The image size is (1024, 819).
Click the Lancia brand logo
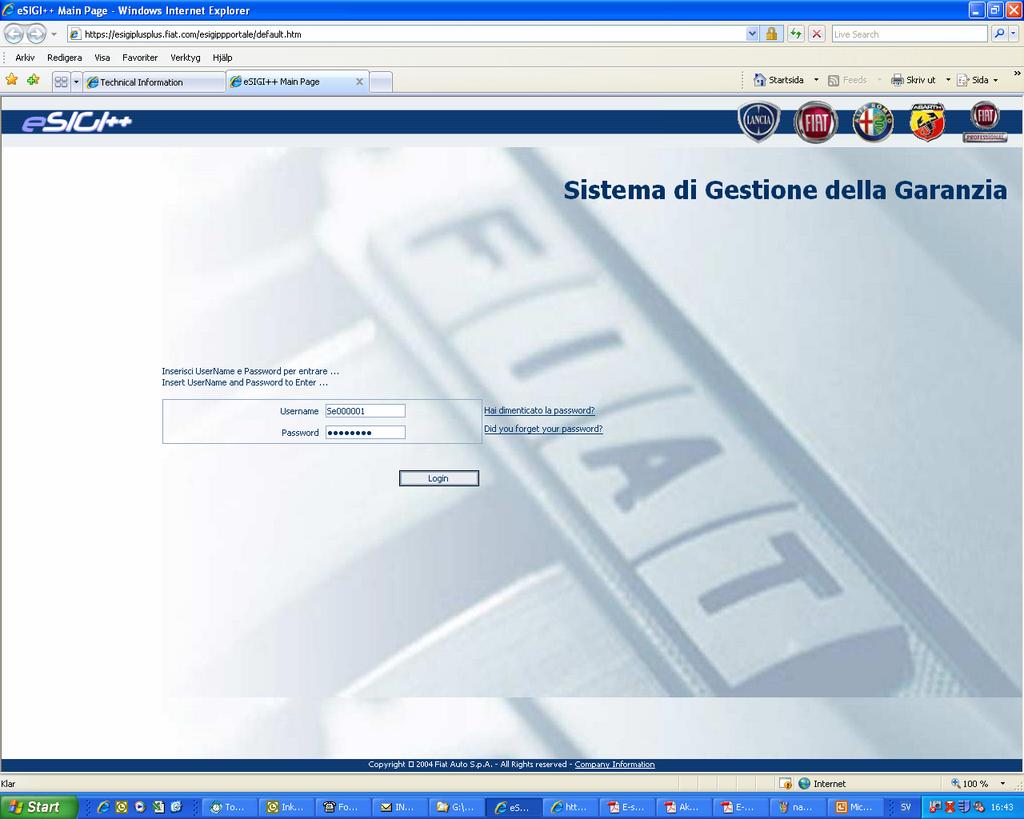coord(759,121)
